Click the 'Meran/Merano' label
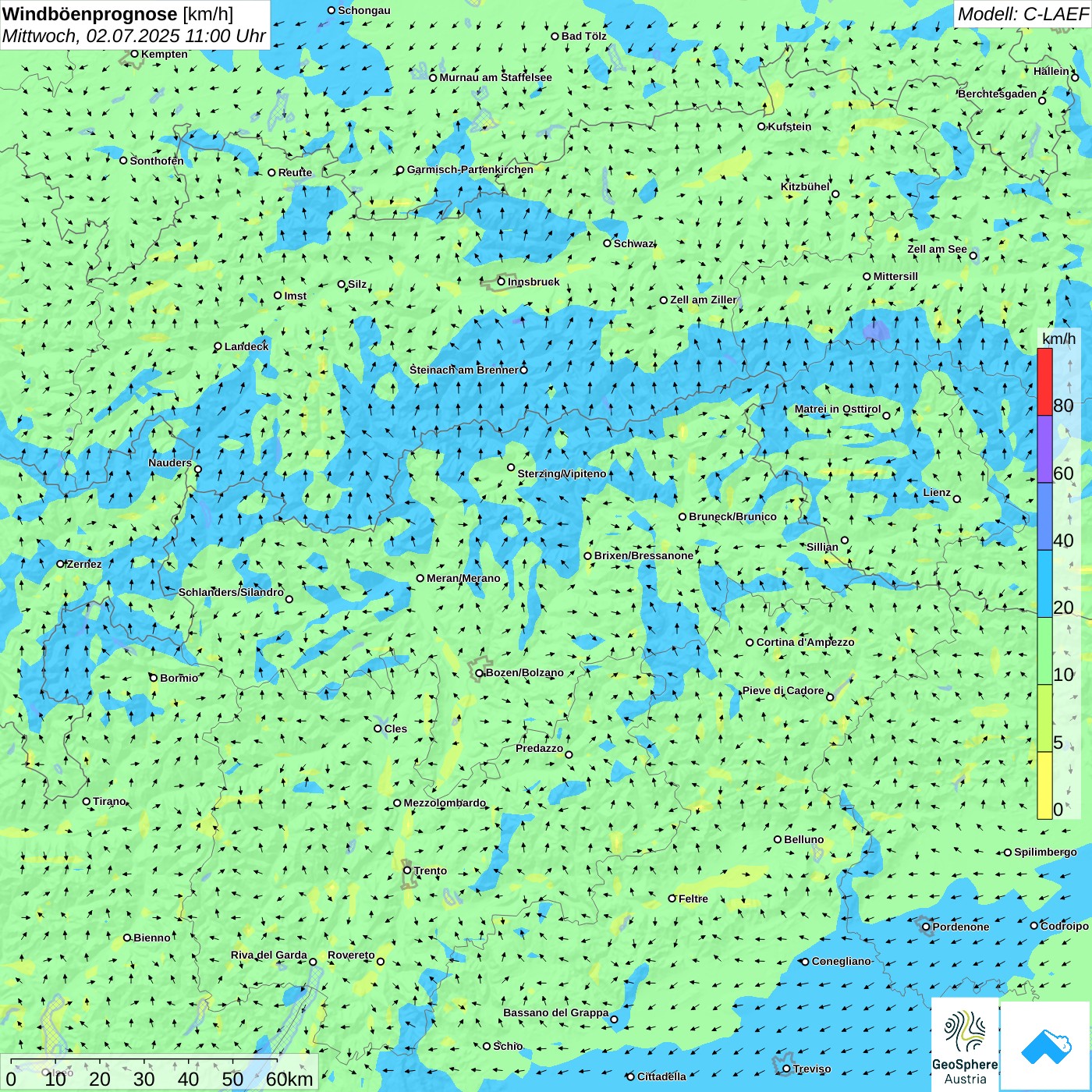Viewport: 1092px width, 1092px height. [463, 578]
